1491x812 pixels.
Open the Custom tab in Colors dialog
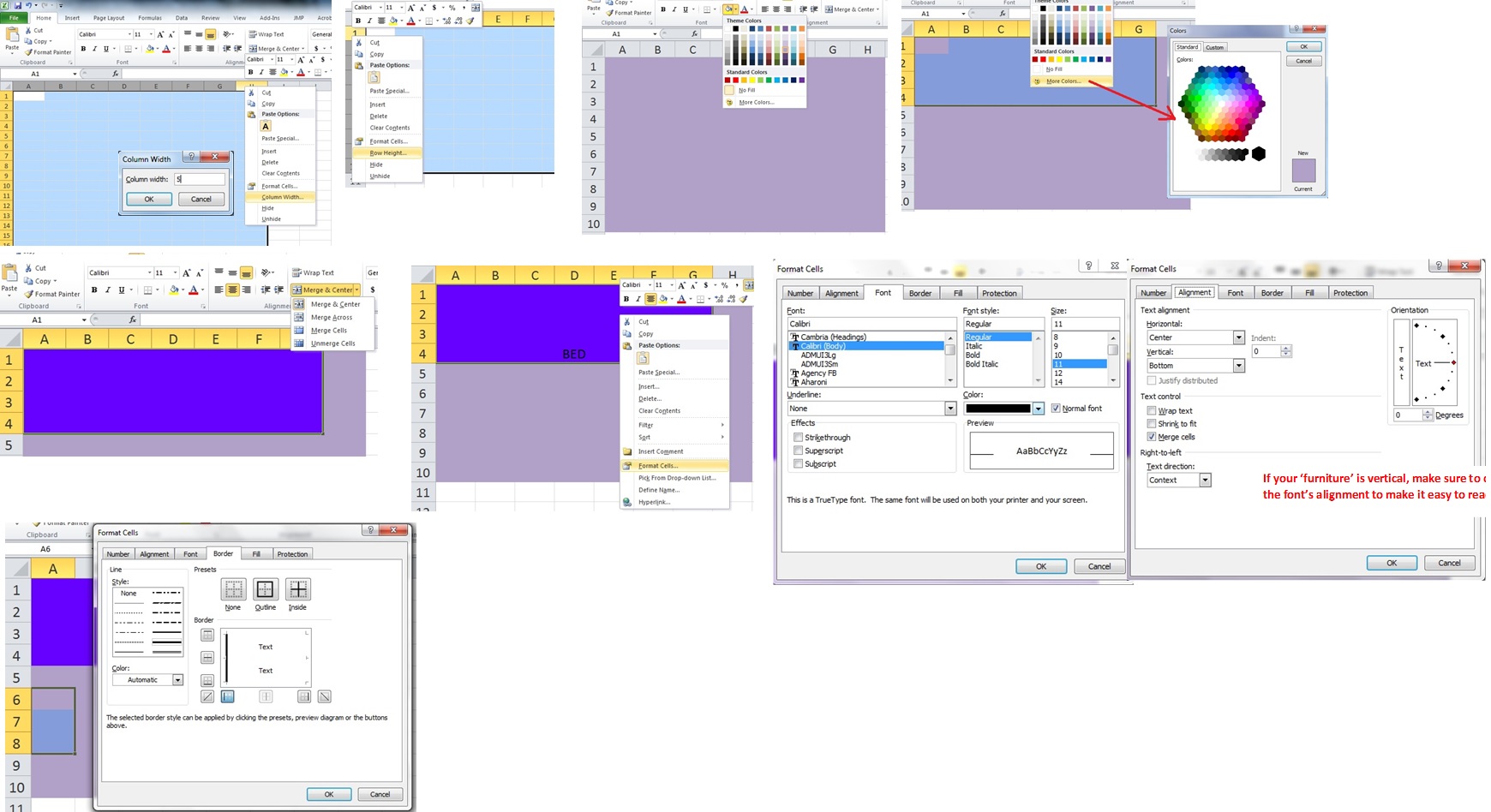click(1215, 47)
